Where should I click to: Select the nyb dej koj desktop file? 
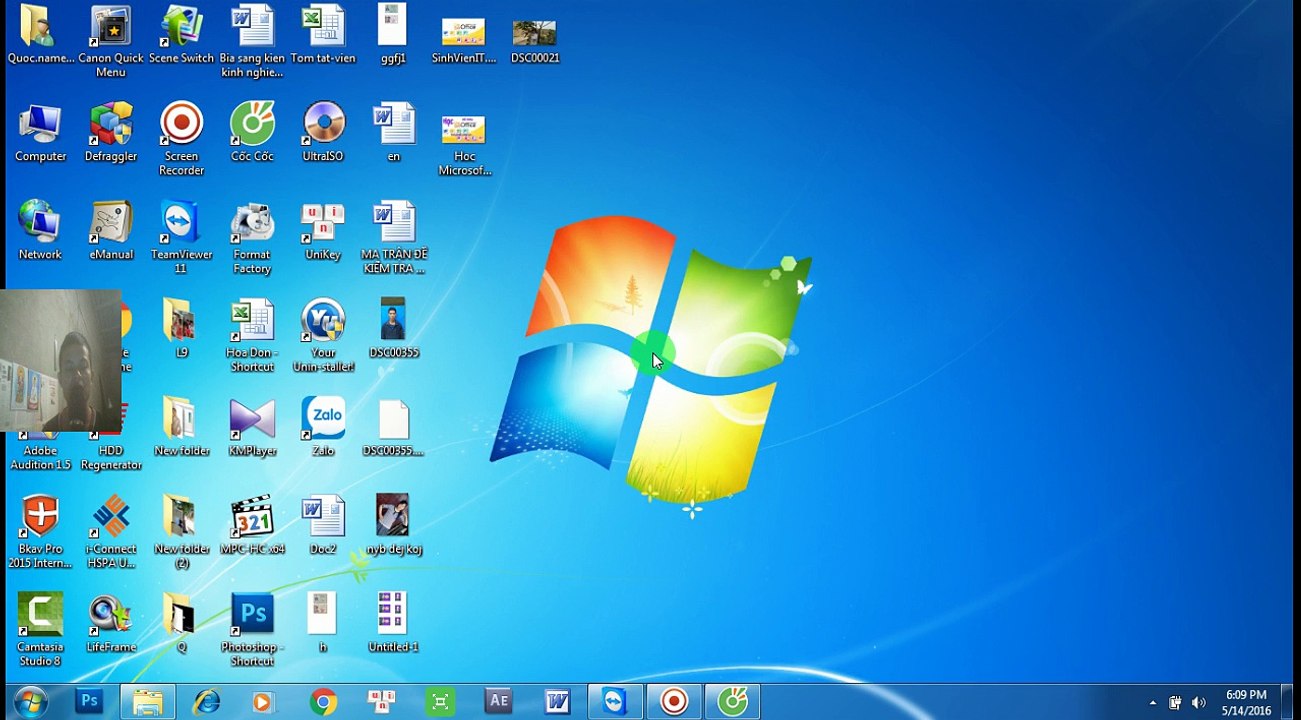click(393, 524)
